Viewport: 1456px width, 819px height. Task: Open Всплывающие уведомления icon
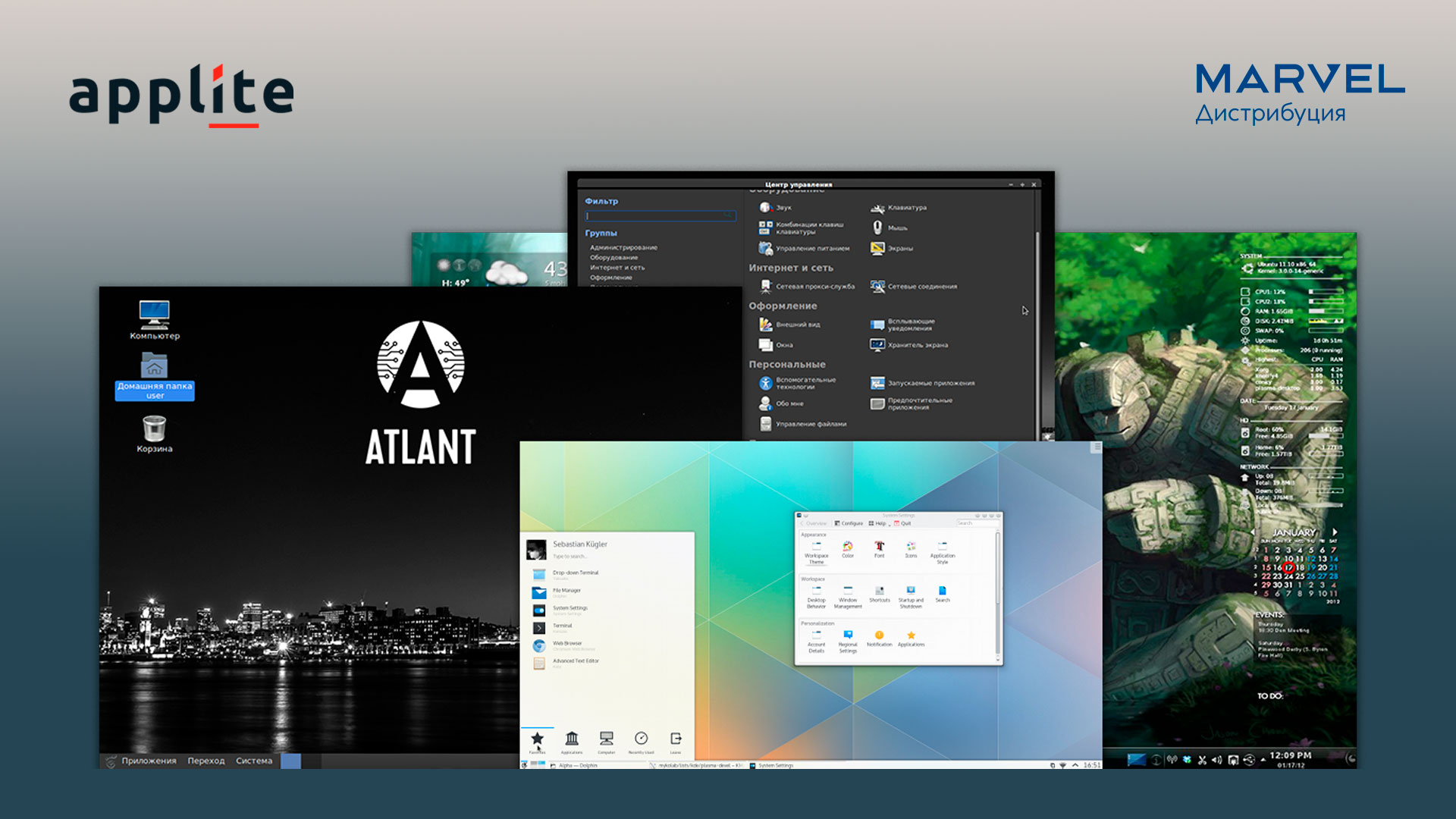[902, 325]
